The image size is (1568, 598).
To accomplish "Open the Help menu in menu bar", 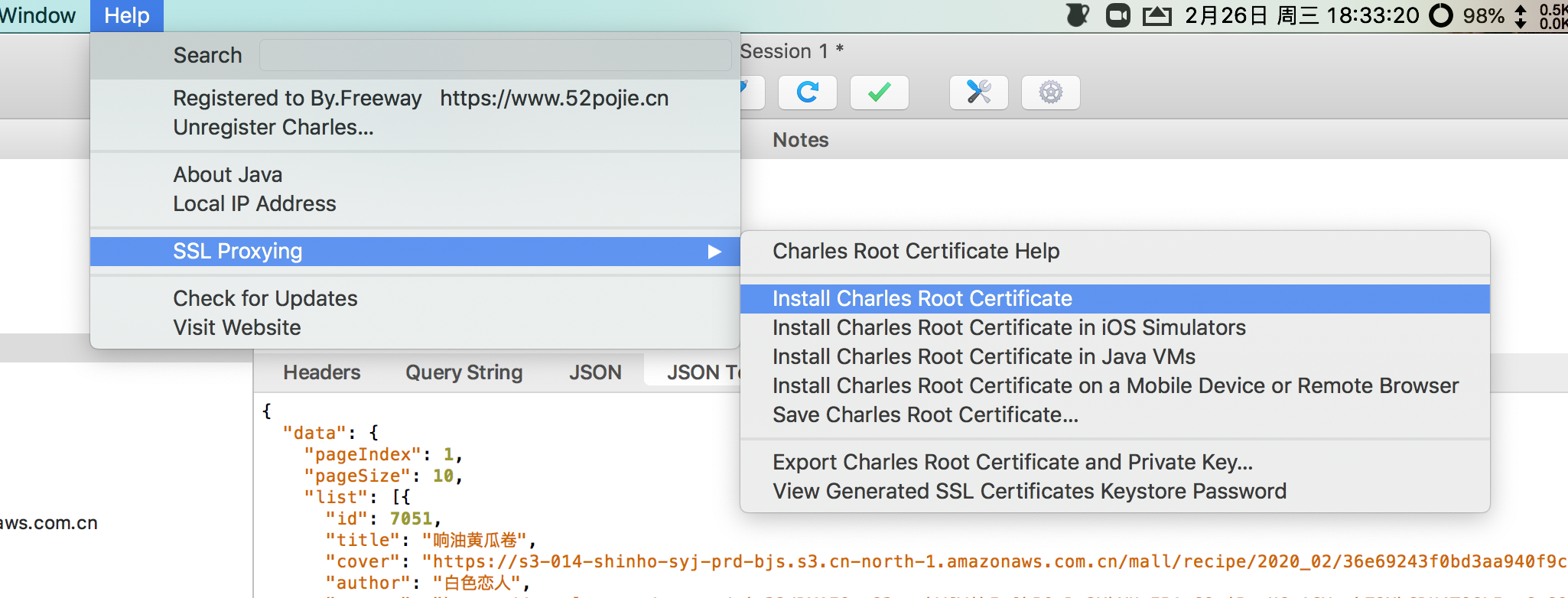I will 127,15.
